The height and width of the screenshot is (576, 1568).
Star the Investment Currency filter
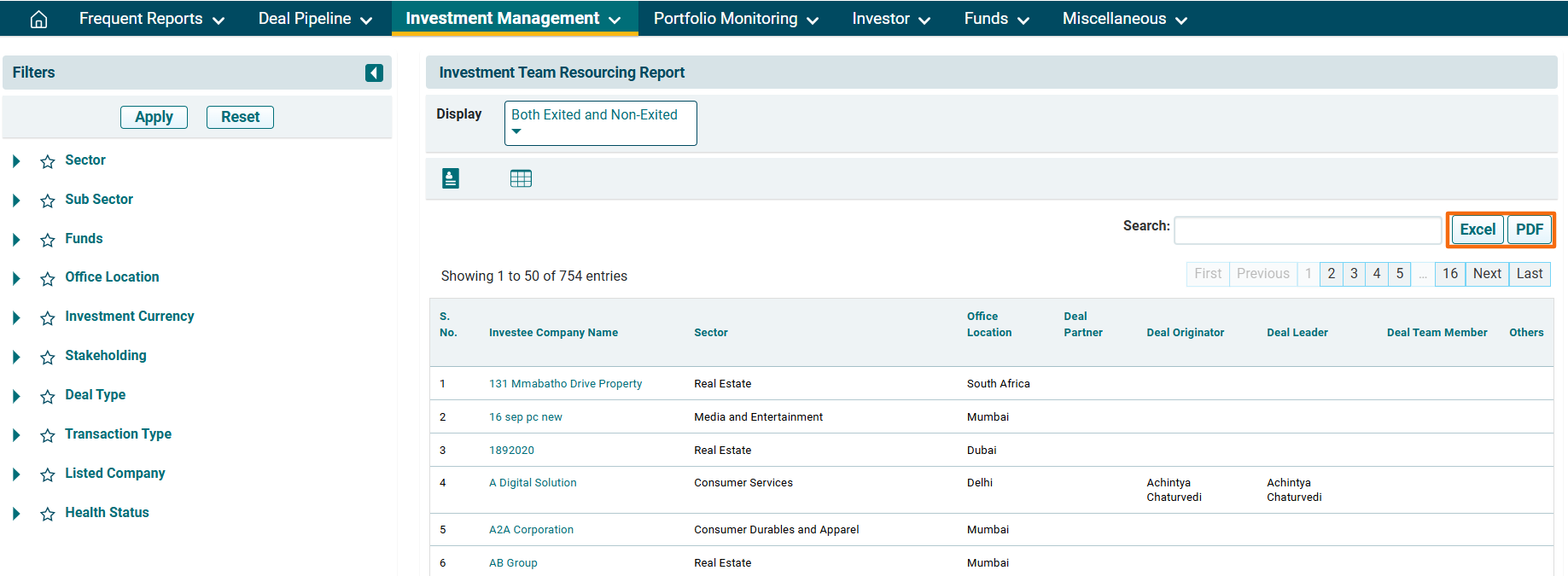[x=48, y=317]
